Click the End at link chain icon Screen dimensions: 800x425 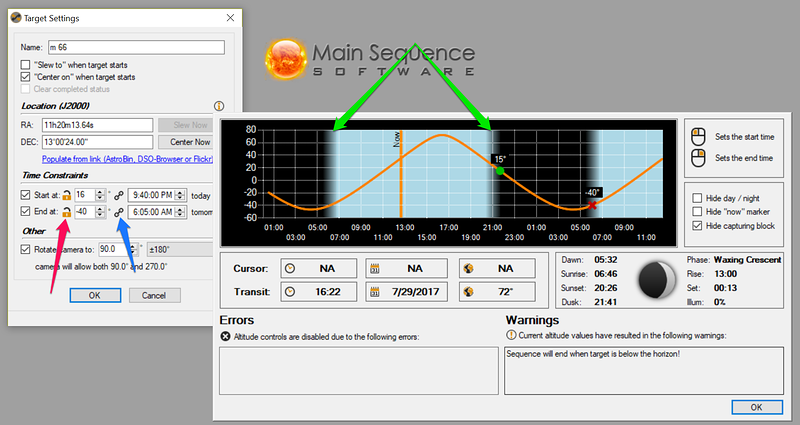(119, 212)
